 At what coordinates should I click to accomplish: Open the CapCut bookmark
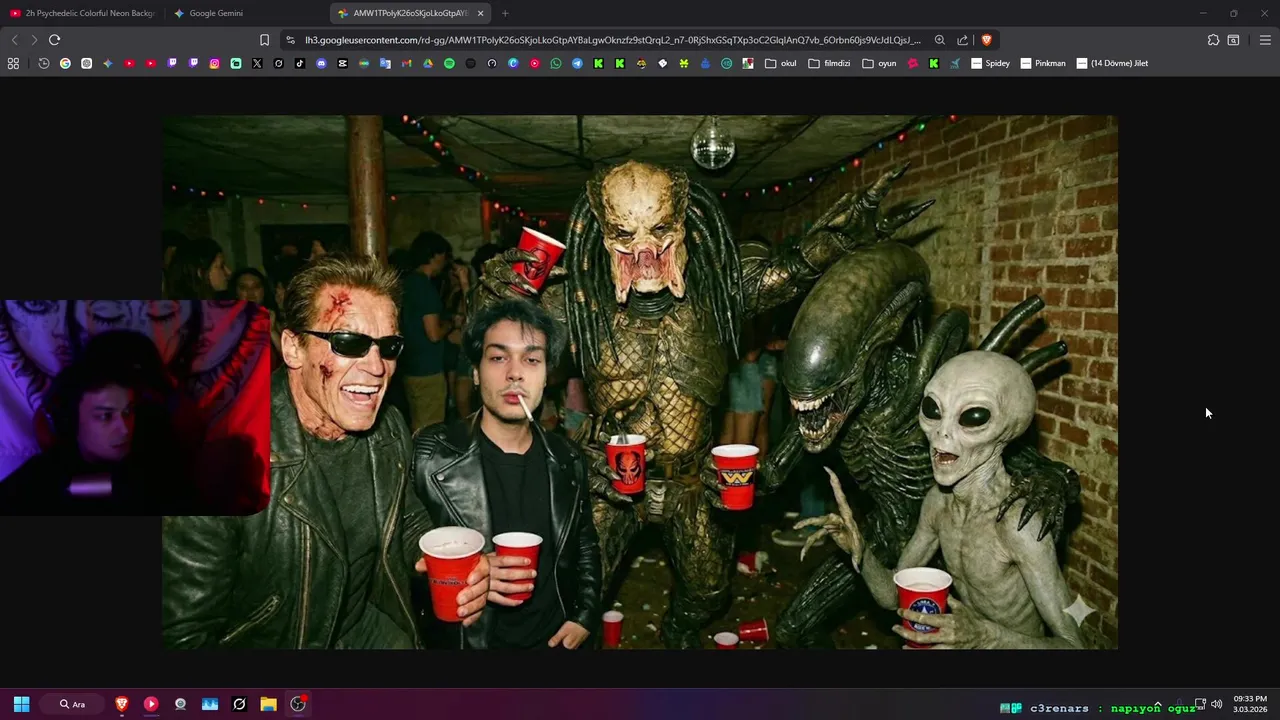click(342, 63)
